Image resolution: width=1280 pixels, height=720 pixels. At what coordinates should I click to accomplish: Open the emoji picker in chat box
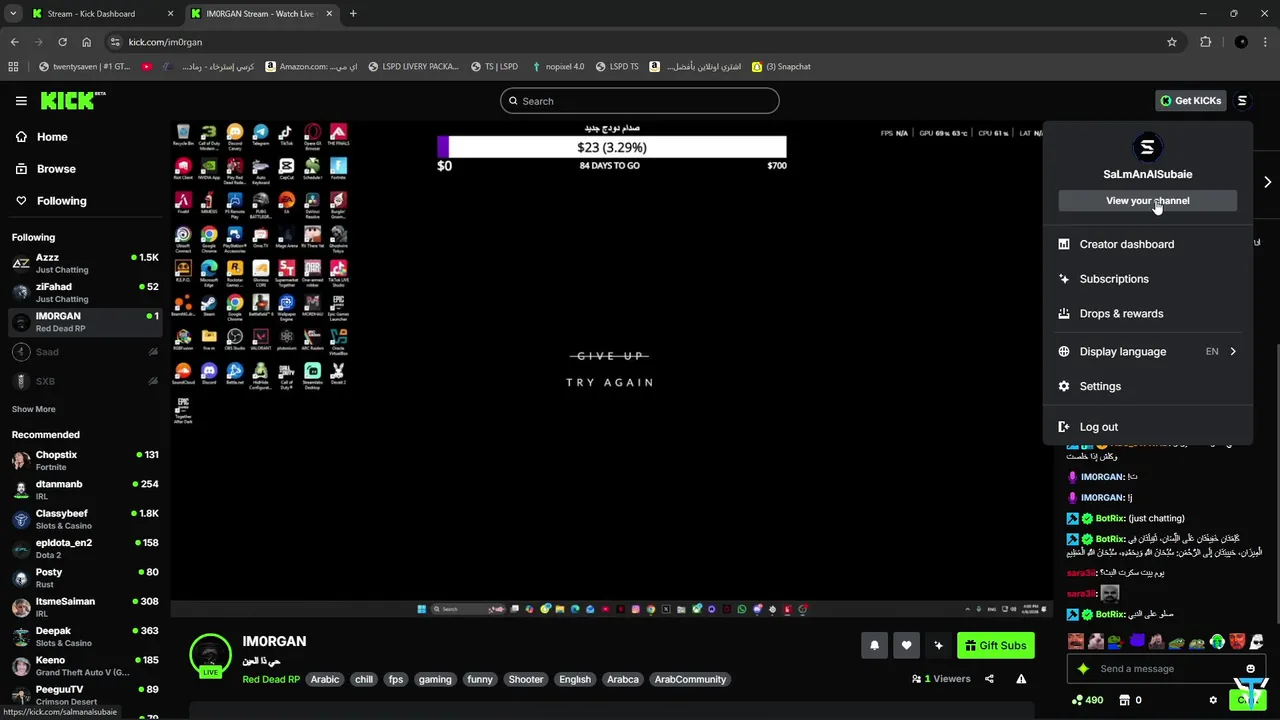(x=1250, y=669)
